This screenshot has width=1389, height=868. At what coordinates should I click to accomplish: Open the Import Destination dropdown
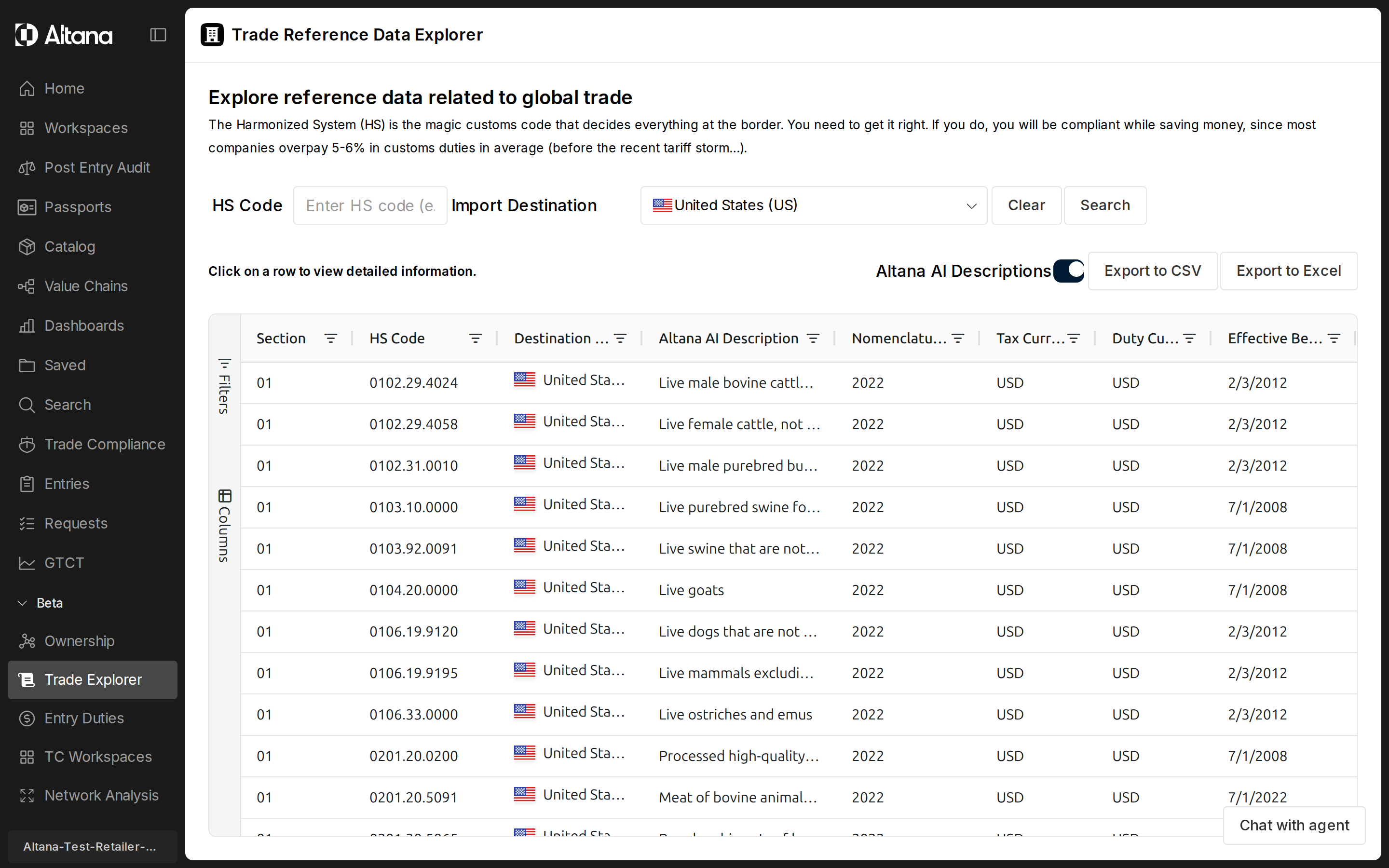coord(813,205)
